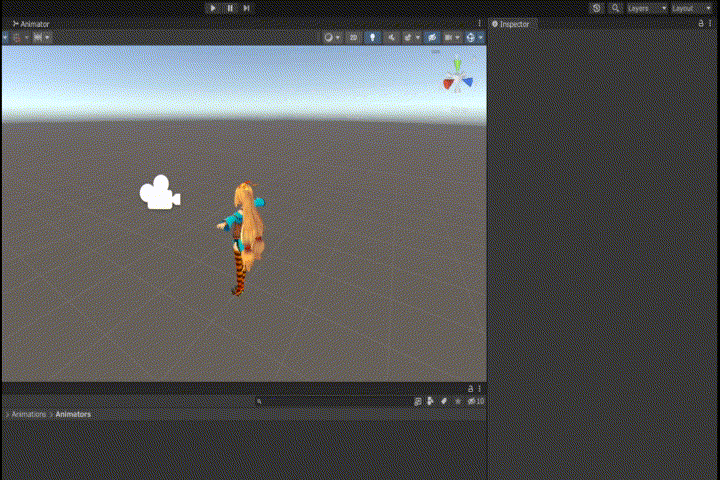This screenshot has width=720, height=480.
Task: Expand the scene camera settings dropdown arrow
Action: click(x=457, y=38)
